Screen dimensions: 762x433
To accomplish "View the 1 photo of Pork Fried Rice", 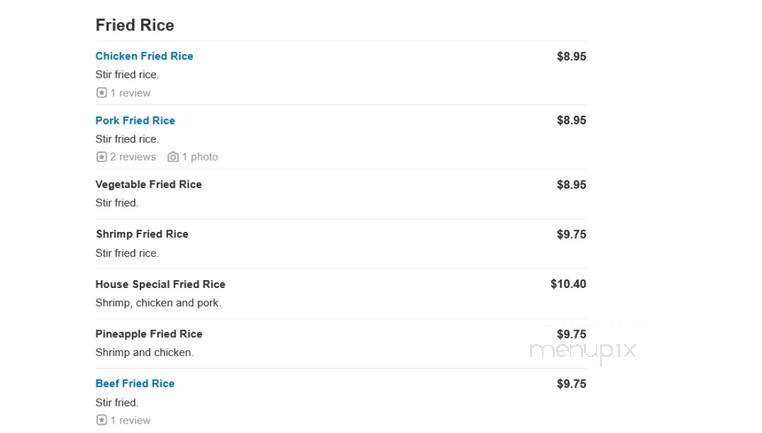I will (200, 157).
